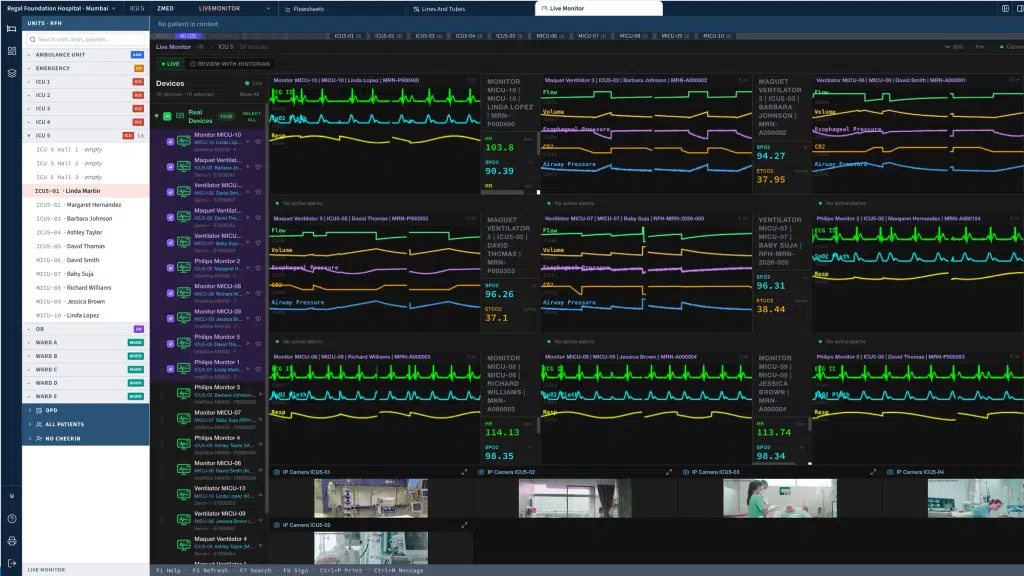Viewport: 1024px width, 576px height.
Task: Click play arrow on Philips Monitor 3 row
Action: coord(260,394)
